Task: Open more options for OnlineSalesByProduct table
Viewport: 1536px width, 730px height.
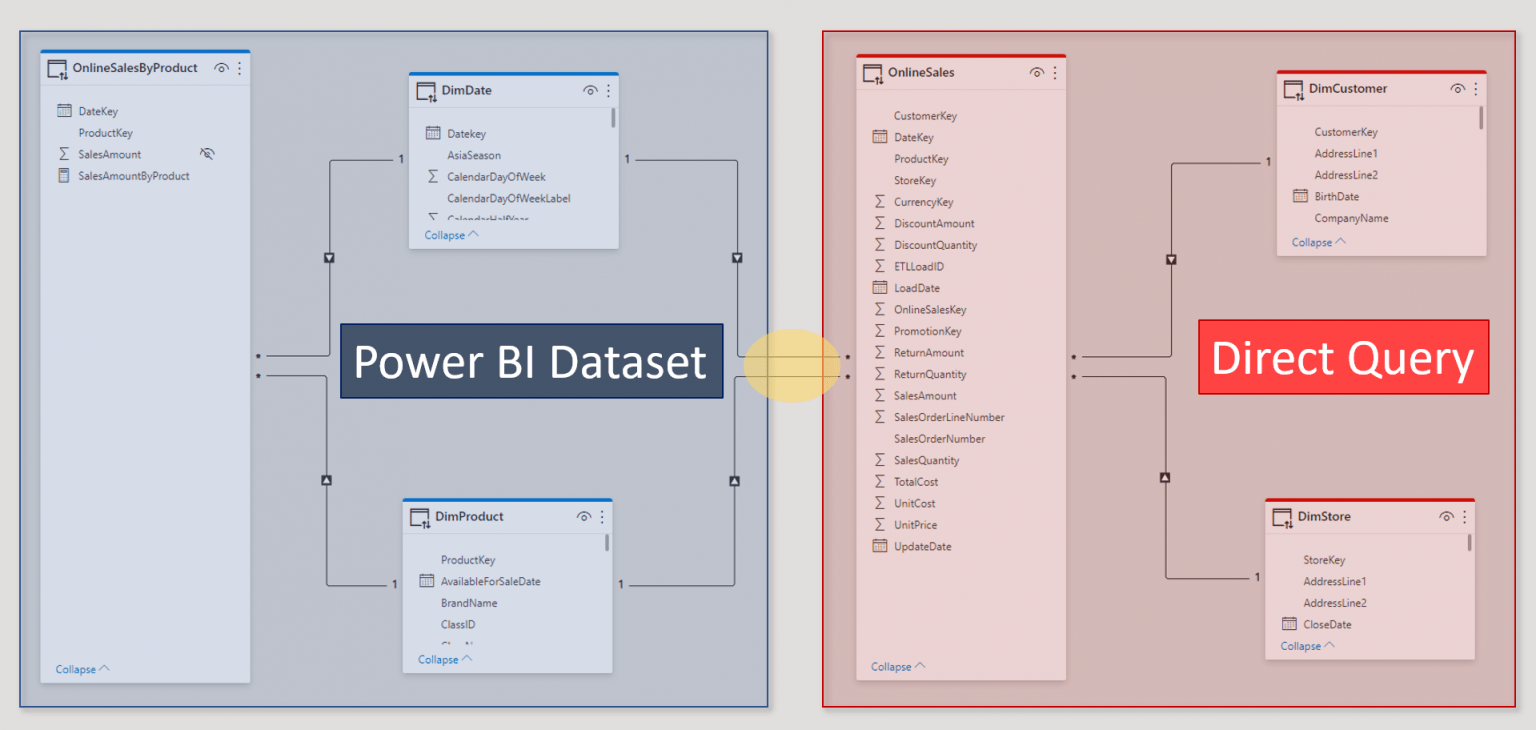Action: (240, 68)
